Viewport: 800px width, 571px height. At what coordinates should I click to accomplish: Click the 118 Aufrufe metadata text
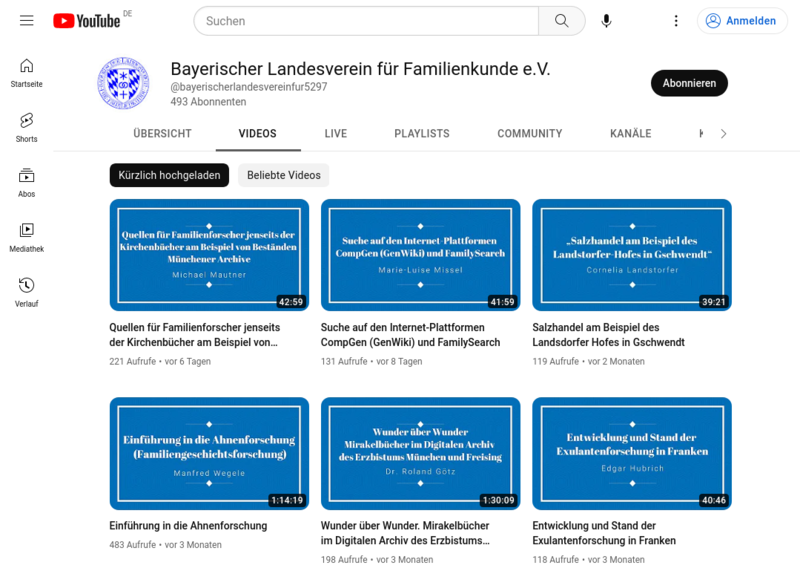(556, 559)
